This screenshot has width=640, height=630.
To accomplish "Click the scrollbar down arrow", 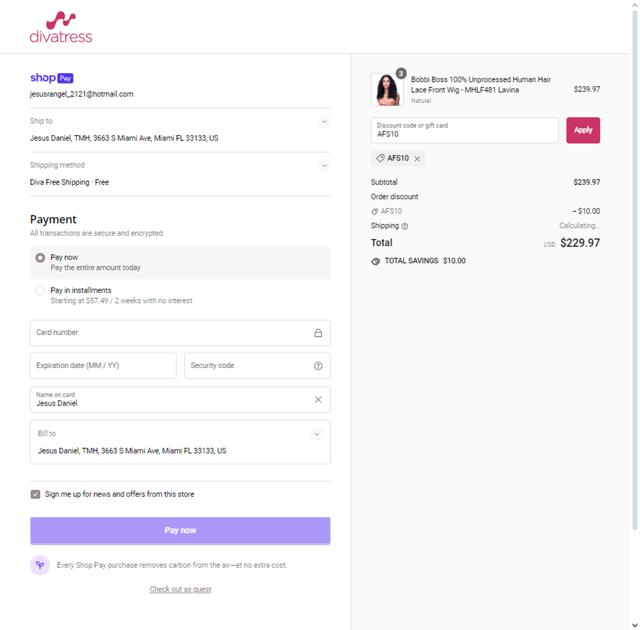I will click(635, 625).
